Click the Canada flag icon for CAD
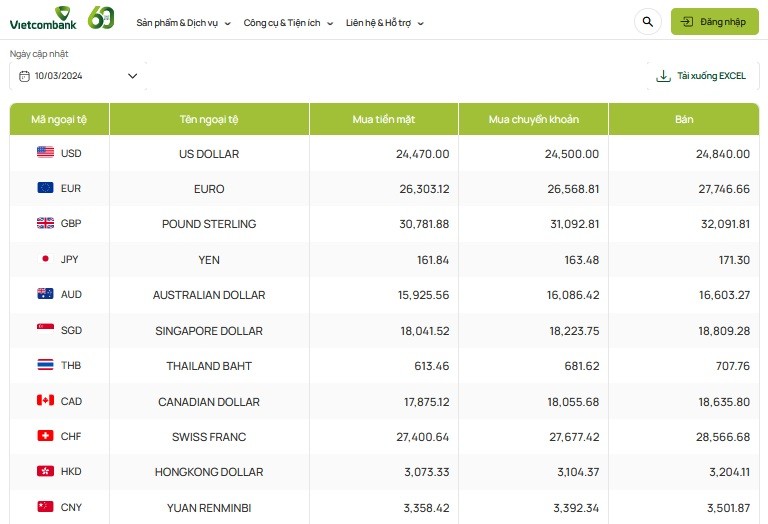This screenshot has height=524, width=768. coord(45,401)
